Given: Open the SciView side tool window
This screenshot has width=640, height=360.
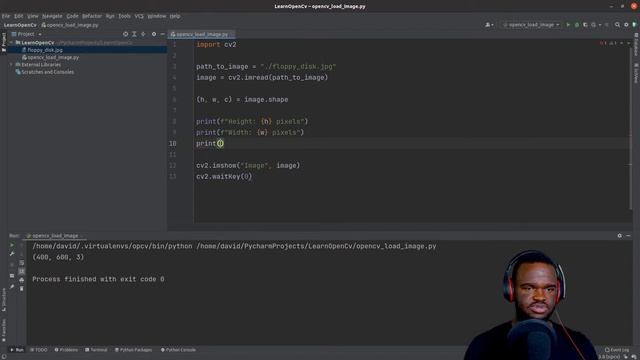Looking at the screenshot, I should coord(636,73).
